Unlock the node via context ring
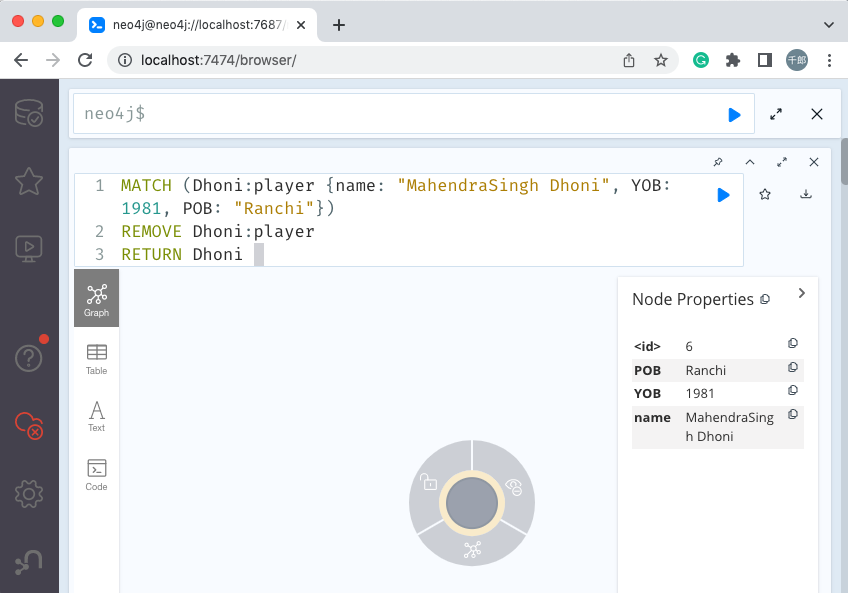 tap(428, 482)
